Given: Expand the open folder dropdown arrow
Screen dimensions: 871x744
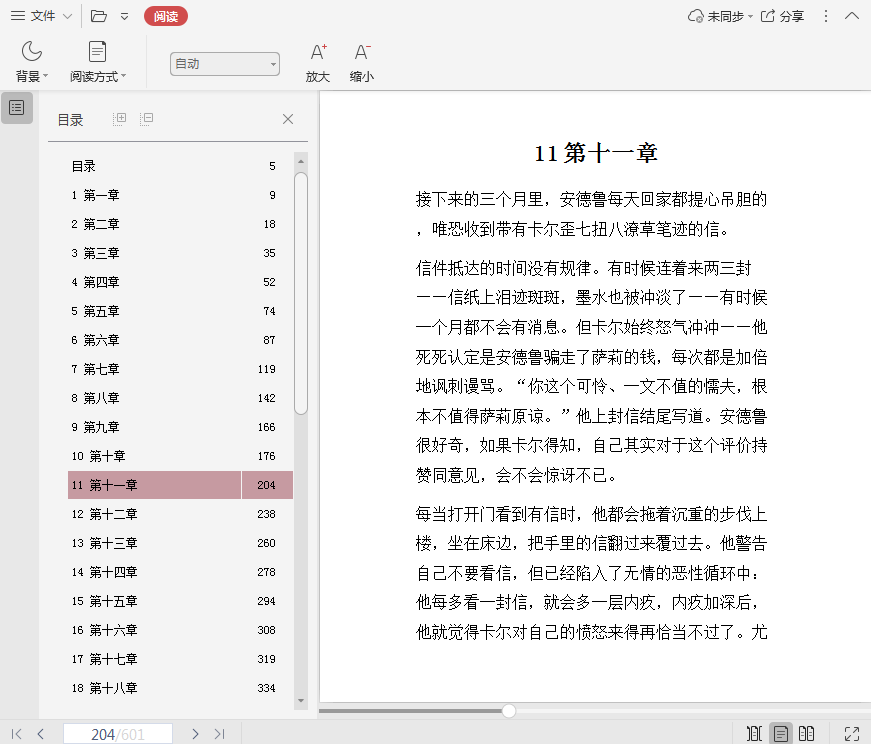Looking at the screenshot, I should click(124, 16).
